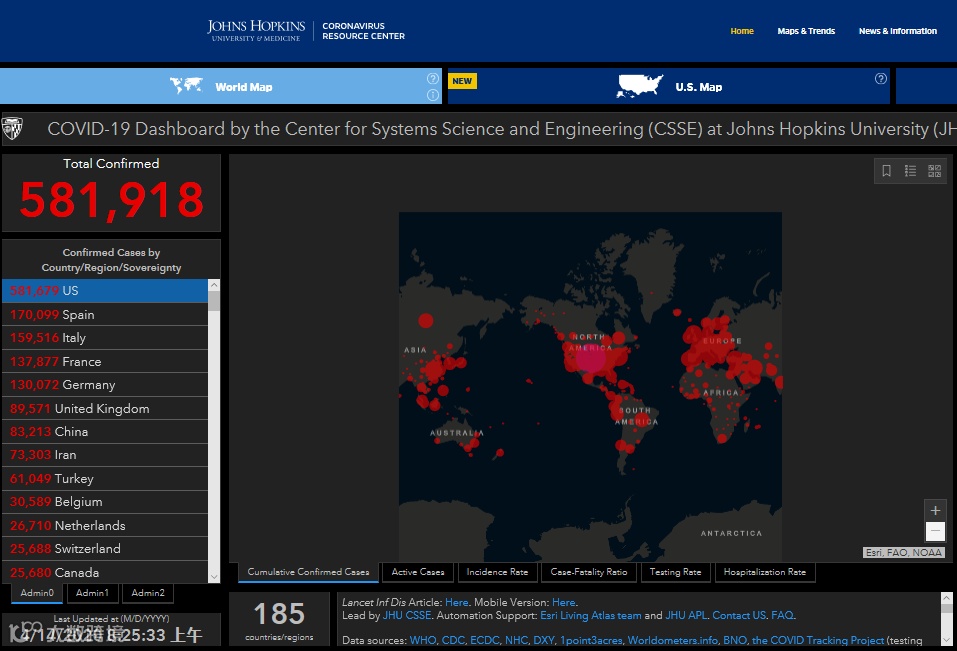
Task: Click the country list scrollbar thumb
Action: pos(214,301)
